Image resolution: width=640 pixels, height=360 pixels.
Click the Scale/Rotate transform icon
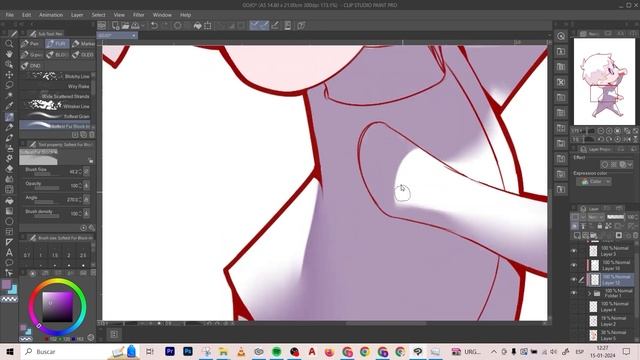tap(208, 26)
